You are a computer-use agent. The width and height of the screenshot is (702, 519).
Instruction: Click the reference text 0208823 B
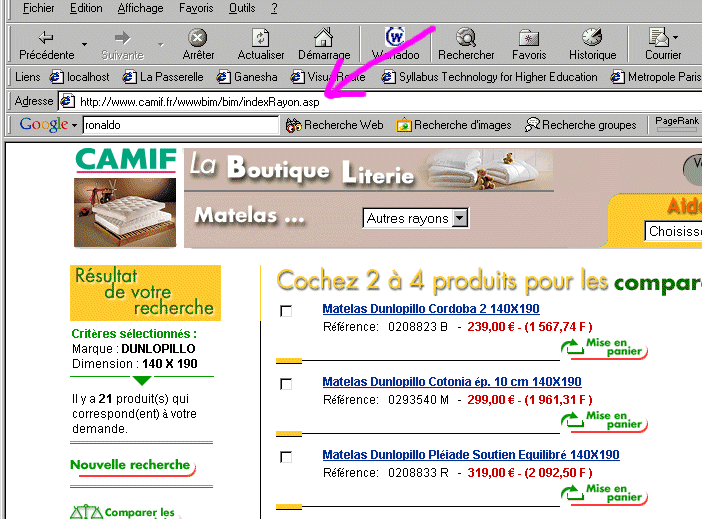(x=418, y=327)
